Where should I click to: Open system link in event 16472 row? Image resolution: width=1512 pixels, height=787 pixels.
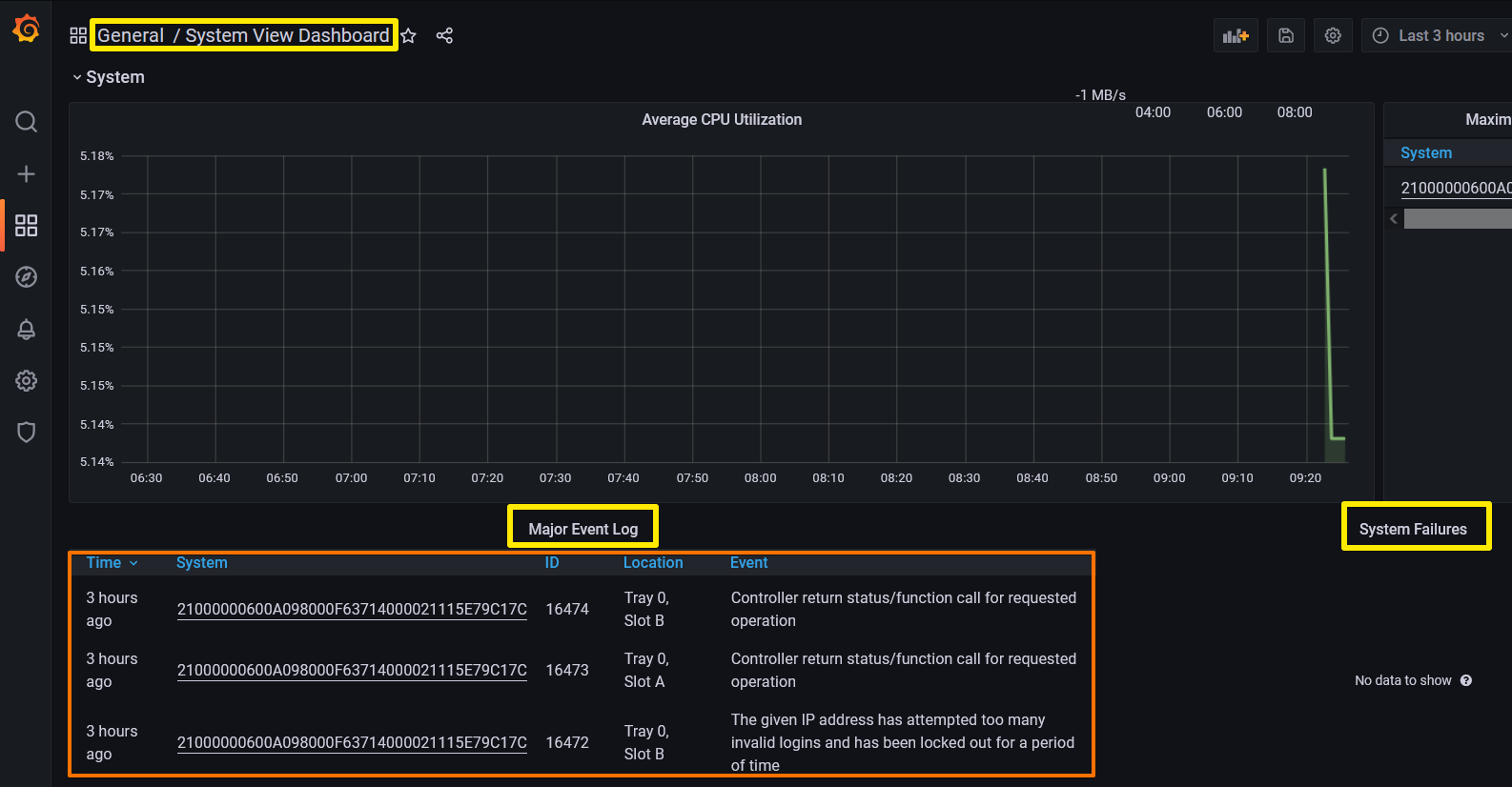click(352, 743)
